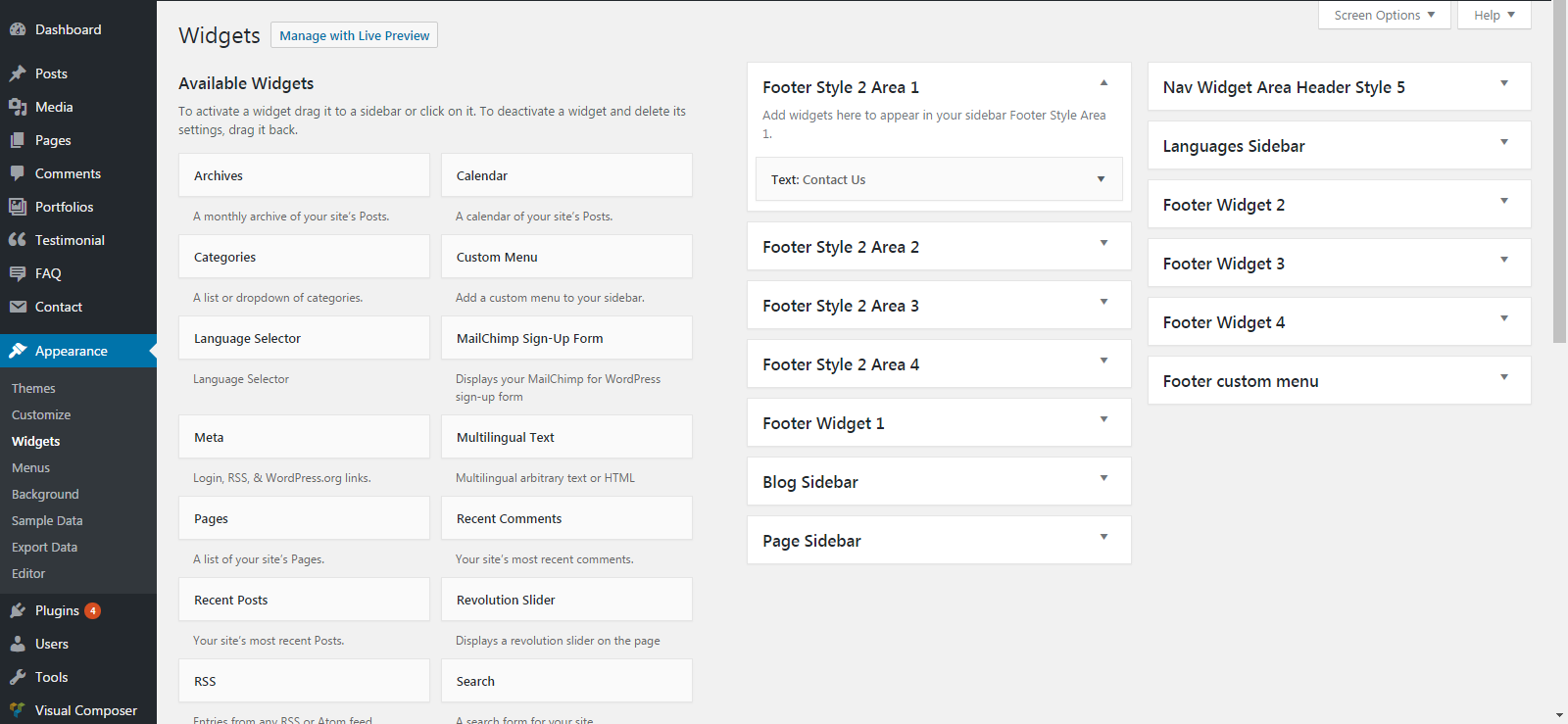Collapse the Footer Style 2 Area 1 panel

(1103, 83)
